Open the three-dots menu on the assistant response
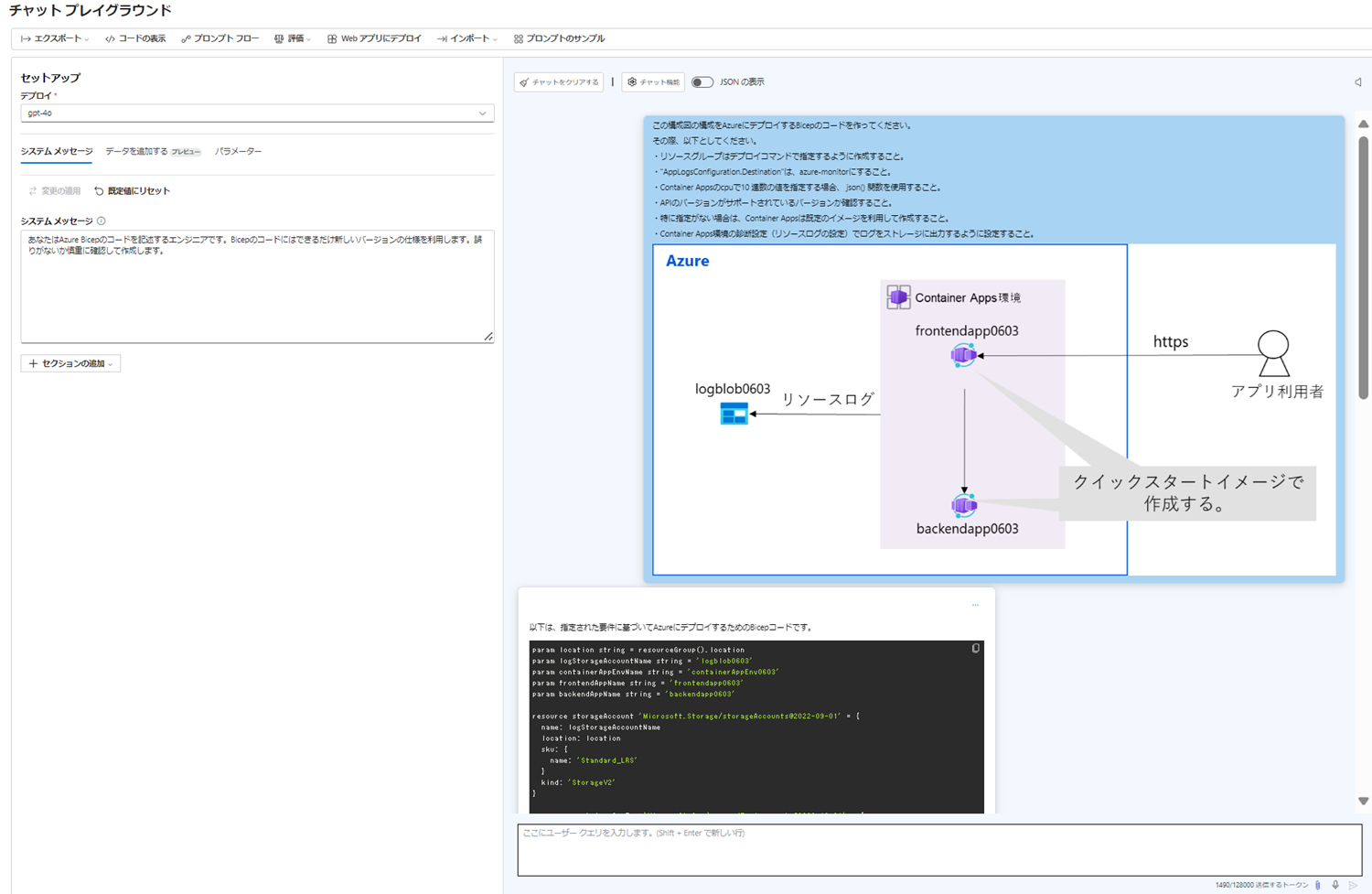The width and height of the screenshot is (1372, 894). 975,605
